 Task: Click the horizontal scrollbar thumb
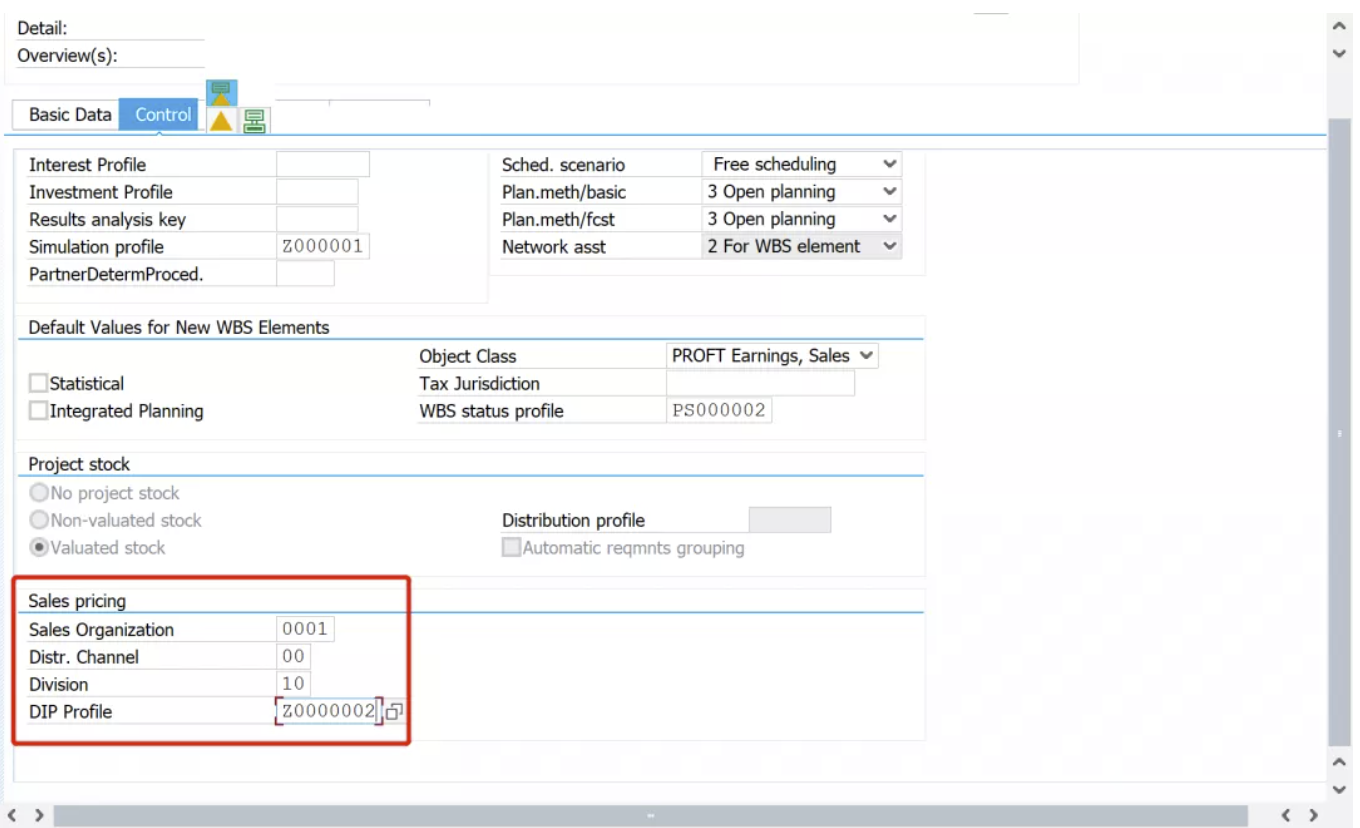651,816
